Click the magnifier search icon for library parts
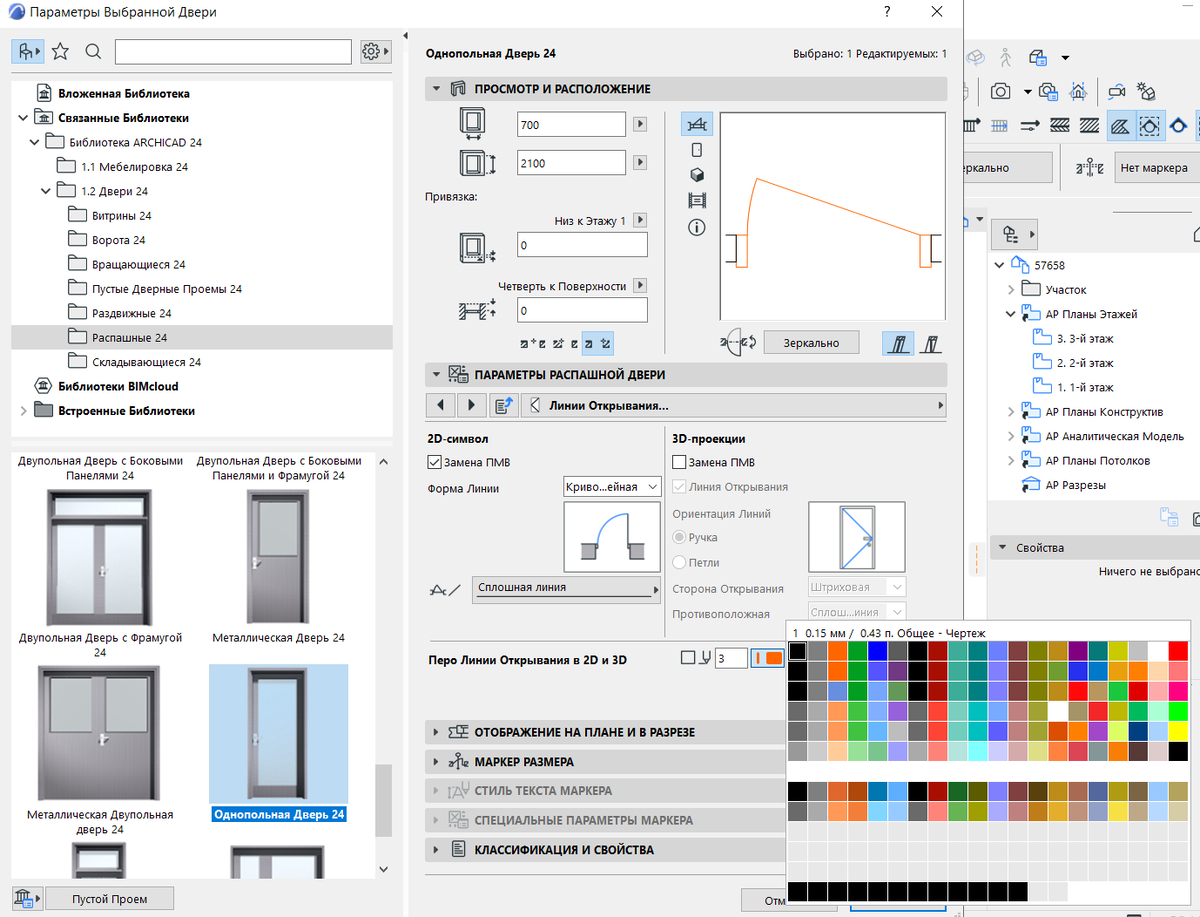 click(x=93, y=51)
